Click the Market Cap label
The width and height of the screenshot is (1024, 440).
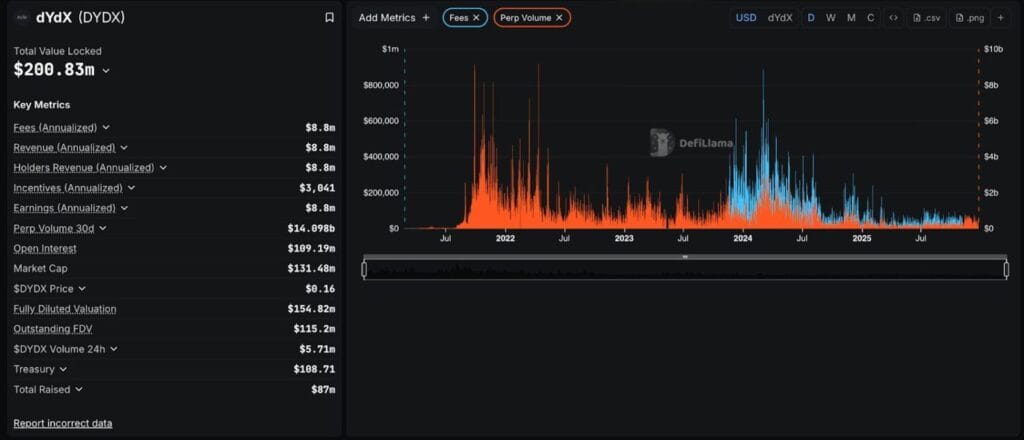(x=40, y=268)
